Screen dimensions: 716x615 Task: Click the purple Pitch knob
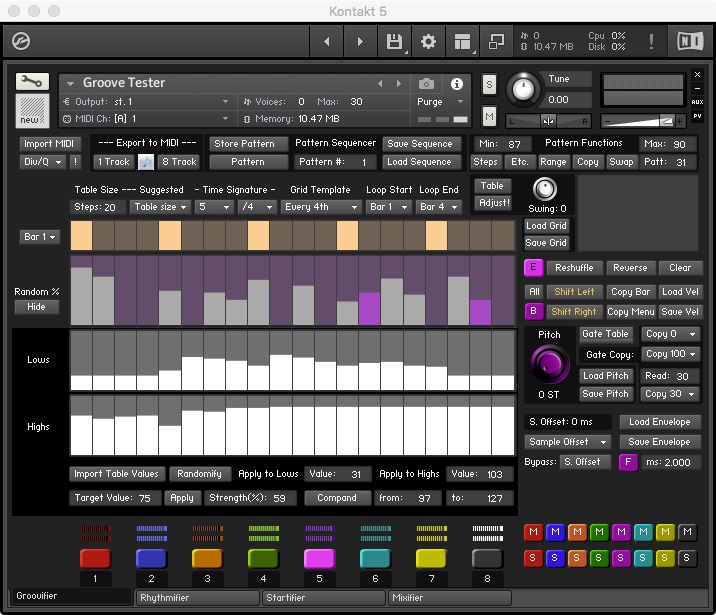click(x=548, y=361)
